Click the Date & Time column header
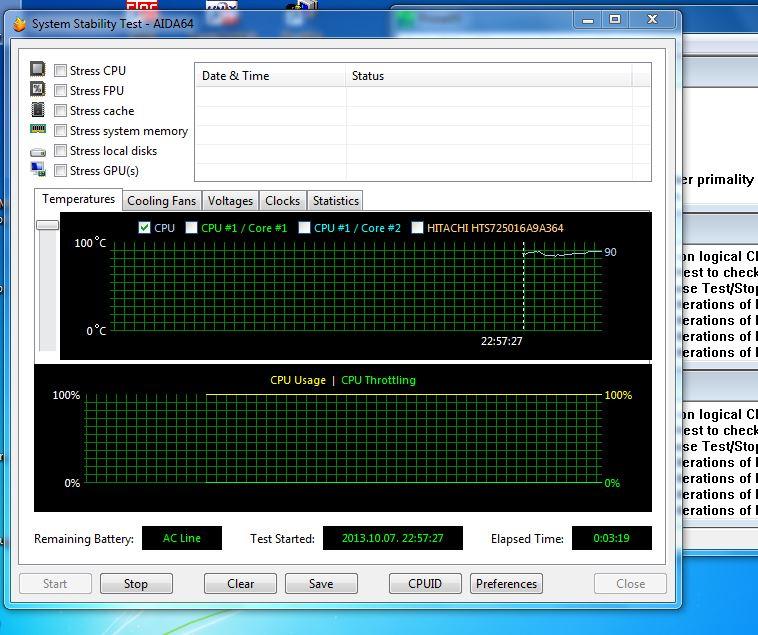 (270, 76)
